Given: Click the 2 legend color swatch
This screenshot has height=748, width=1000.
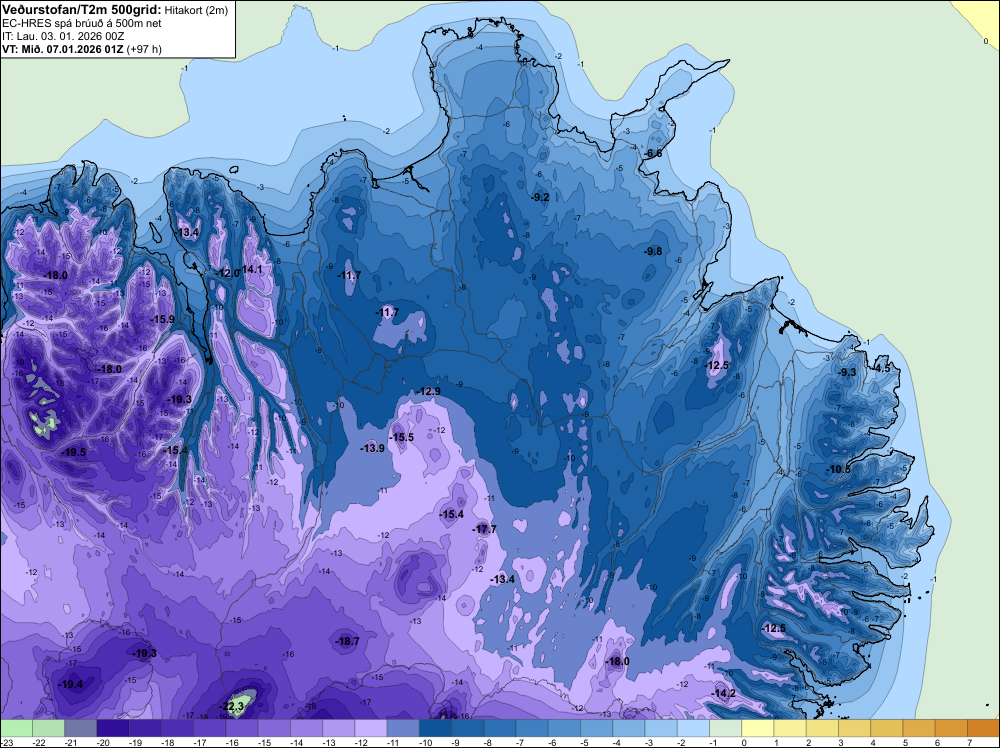Looking at the screenshot, I should (x=822, y=728).
